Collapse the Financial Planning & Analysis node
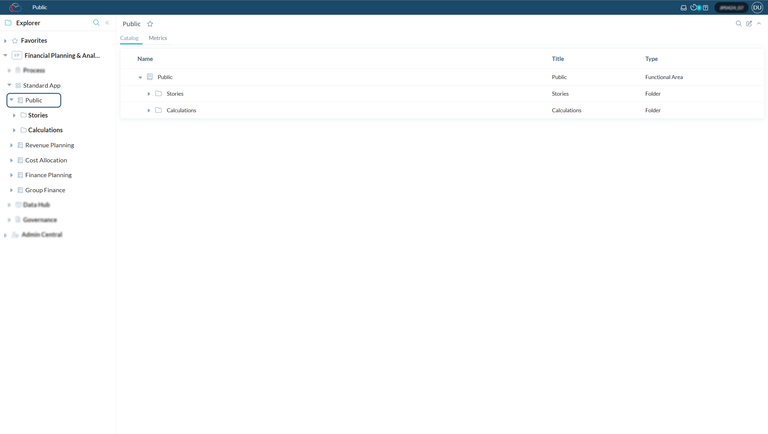The width and height of the screenshot is (768, 434). [x=6, y=56]
